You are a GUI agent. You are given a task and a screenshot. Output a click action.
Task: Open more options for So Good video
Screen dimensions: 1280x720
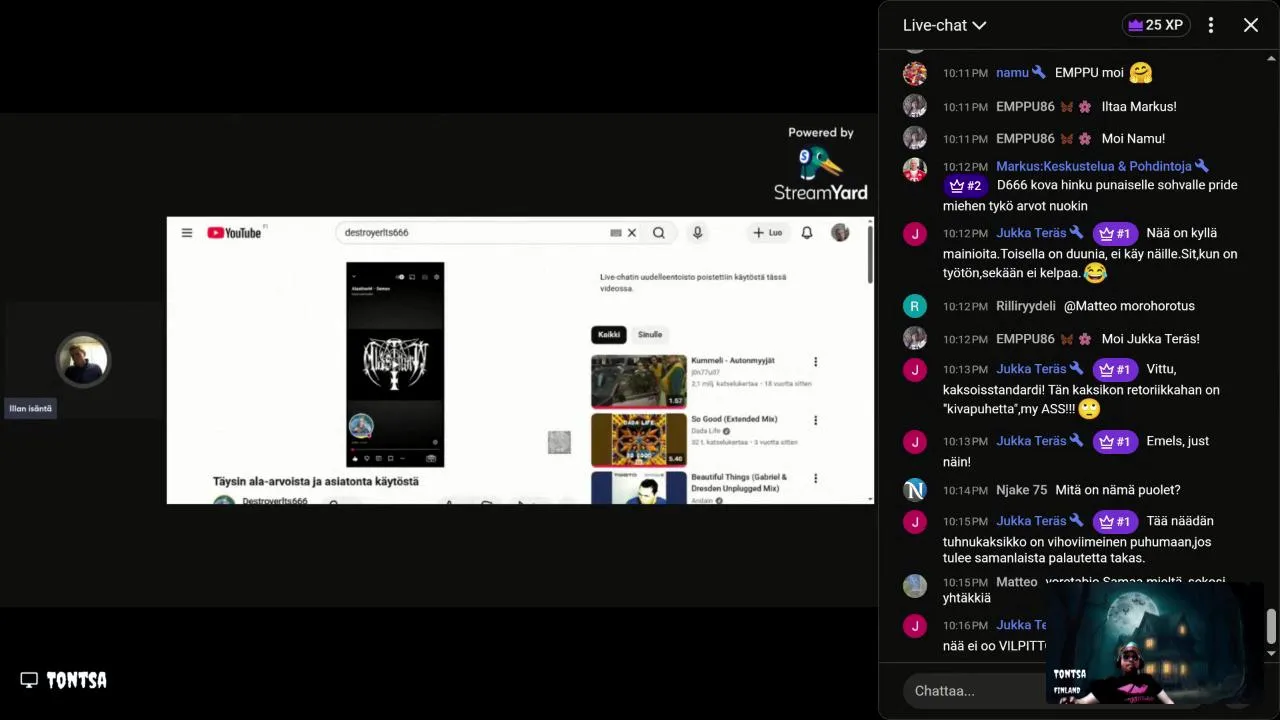pyautogui.click(x=815, y=421)
